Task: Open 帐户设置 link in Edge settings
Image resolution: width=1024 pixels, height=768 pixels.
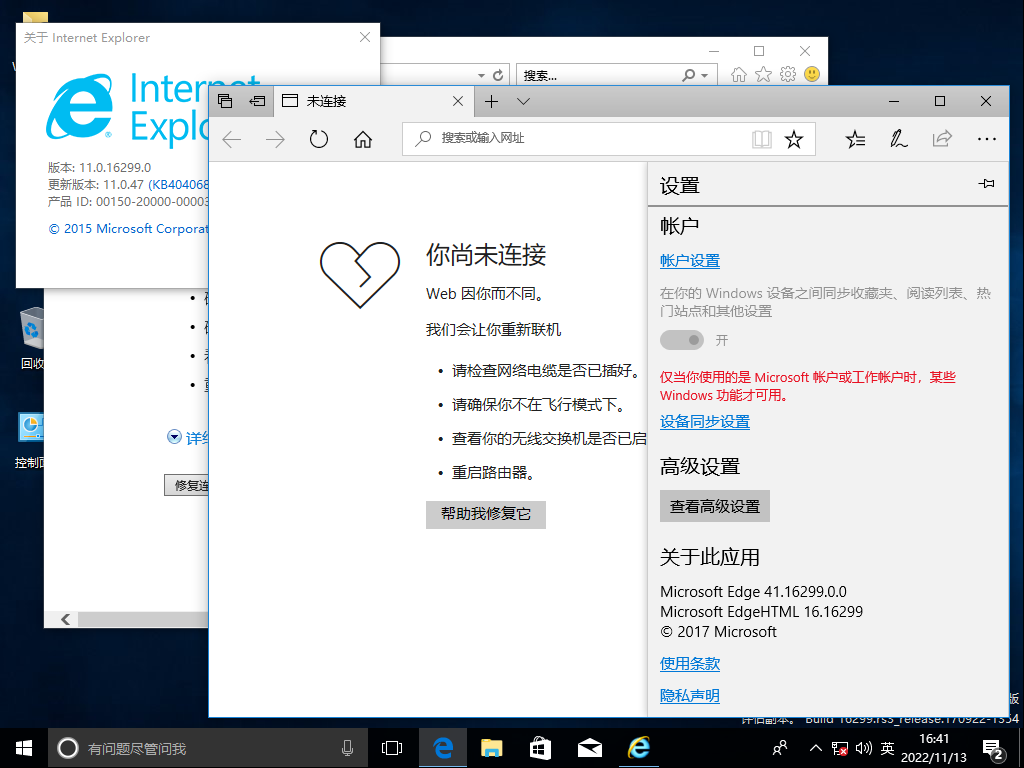Action: point(690,261)
